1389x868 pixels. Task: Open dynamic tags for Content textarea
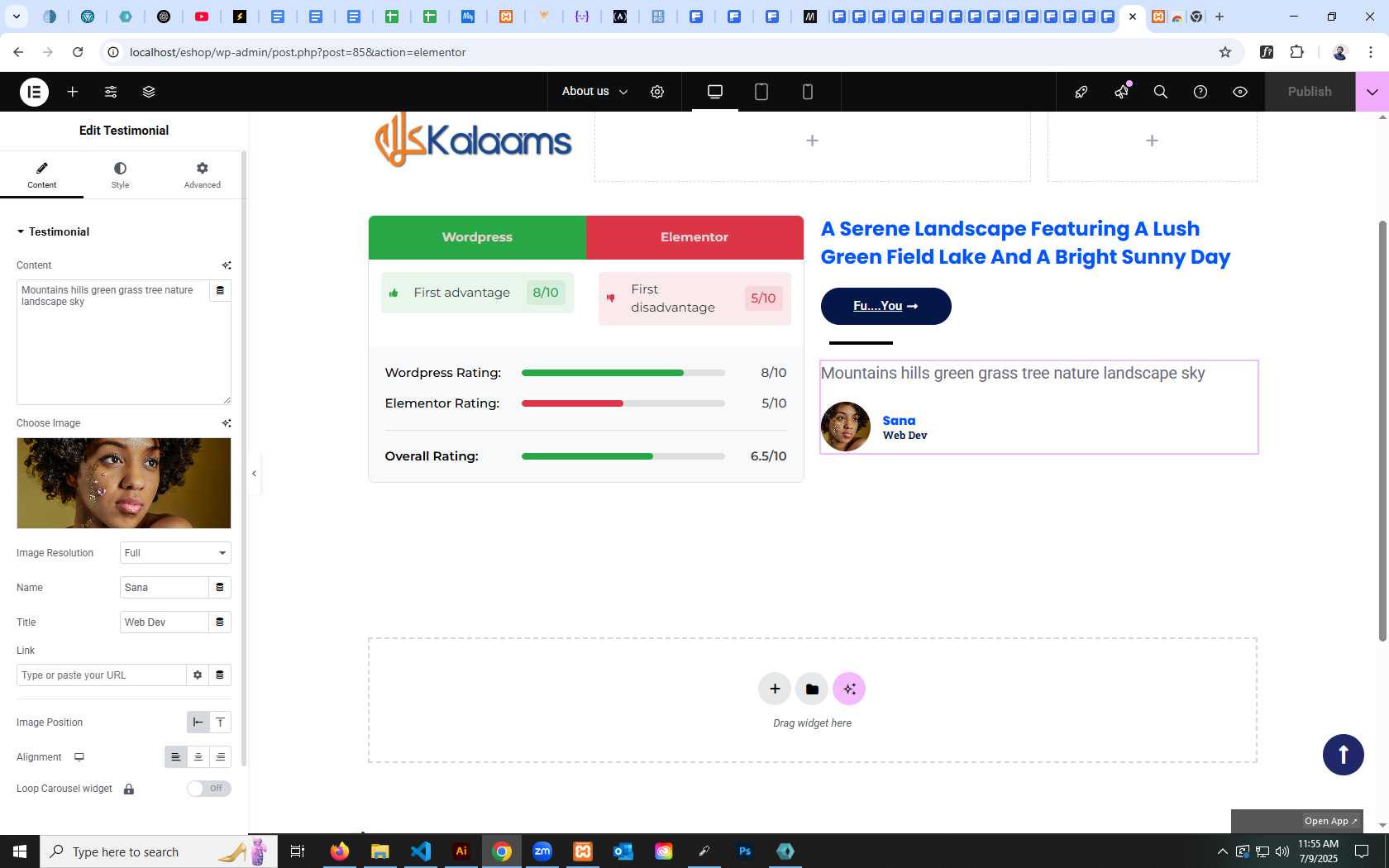coord(220,290)
